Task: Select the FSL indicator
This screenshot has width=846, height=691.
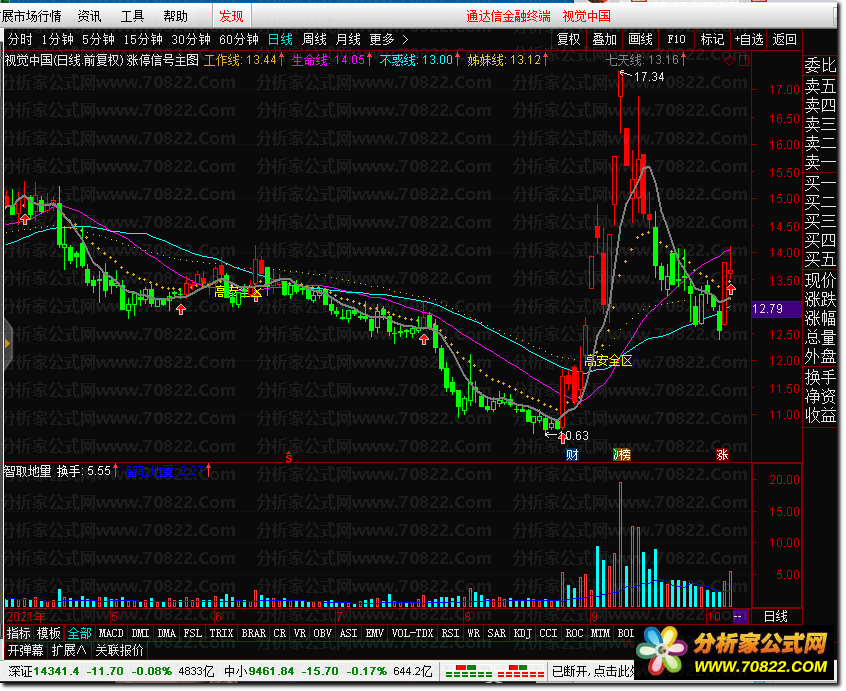Action: click(x=193, y=633)
